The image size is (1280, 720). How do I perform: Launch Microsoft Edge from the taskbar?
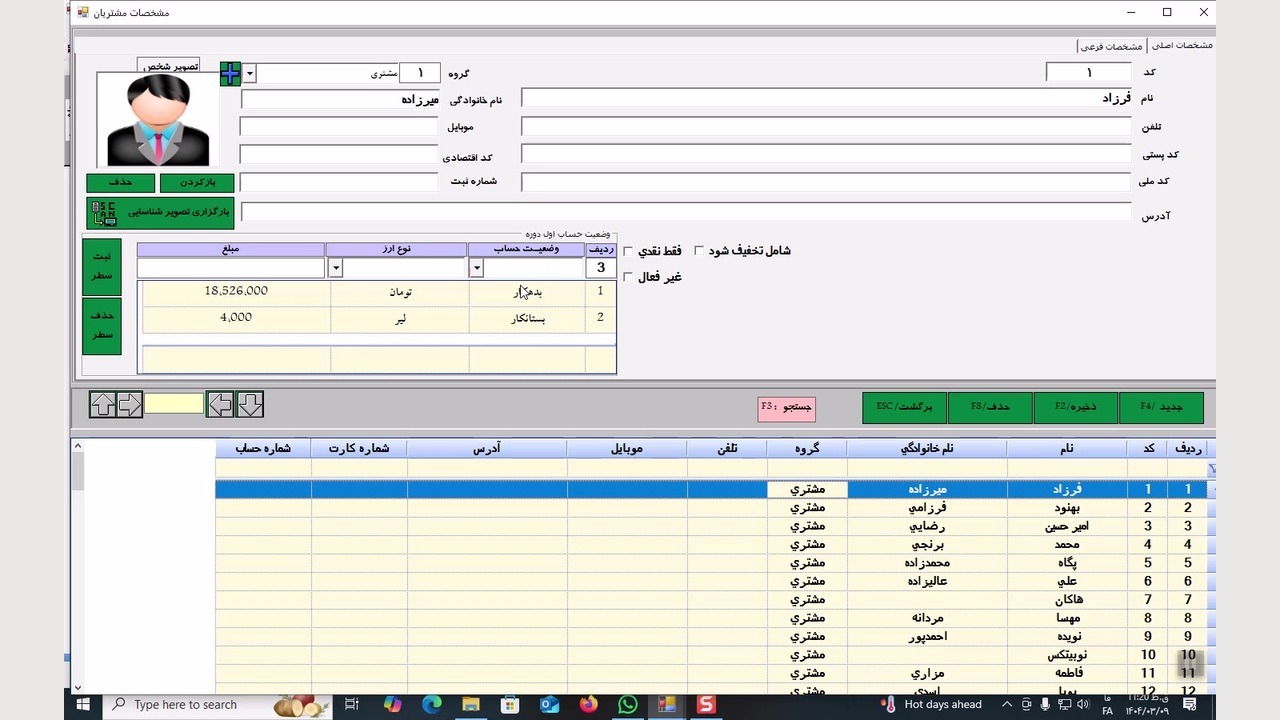pos(431,705)
